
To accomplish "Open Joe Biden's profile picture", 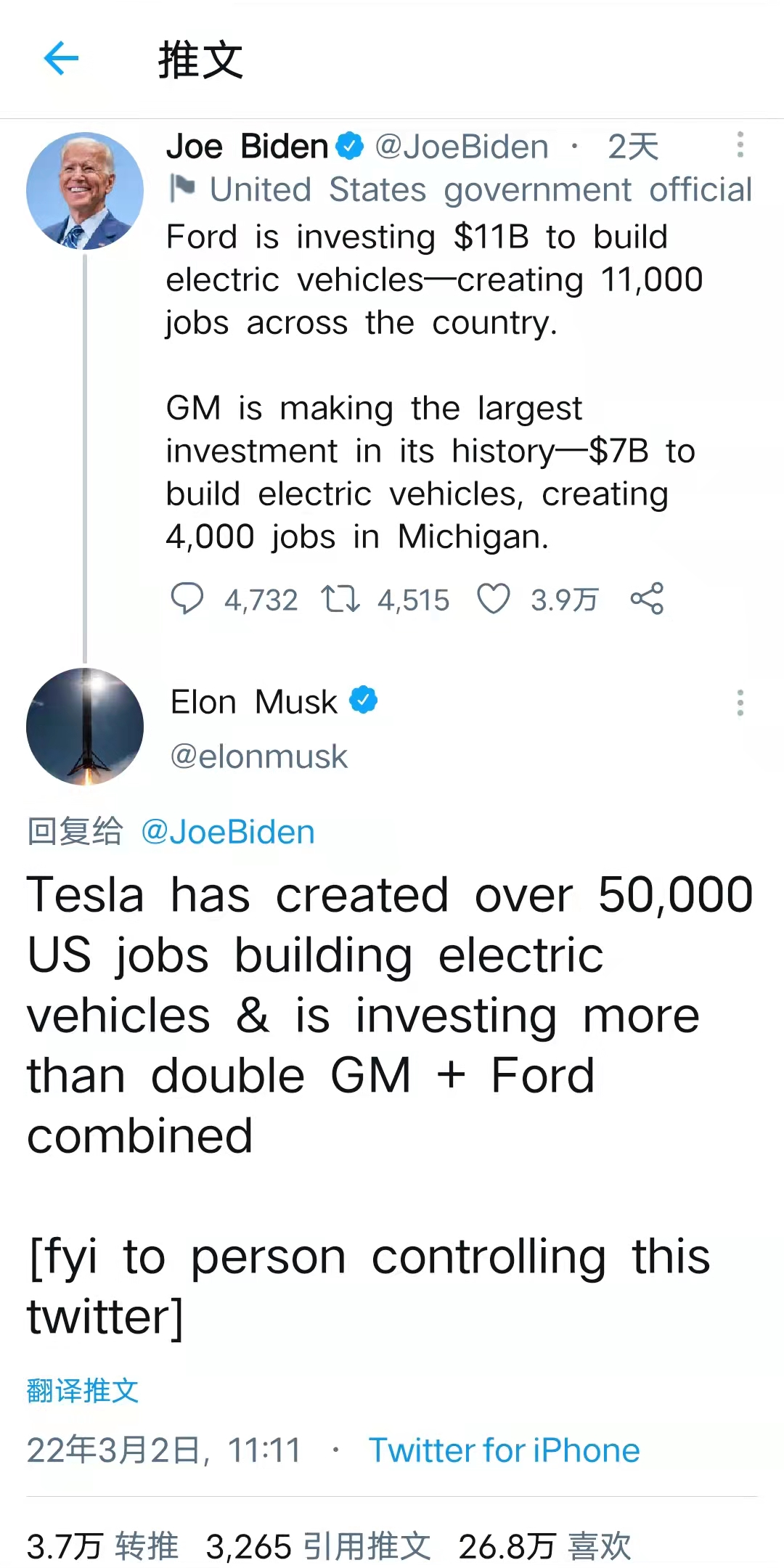I will point(85,191).
